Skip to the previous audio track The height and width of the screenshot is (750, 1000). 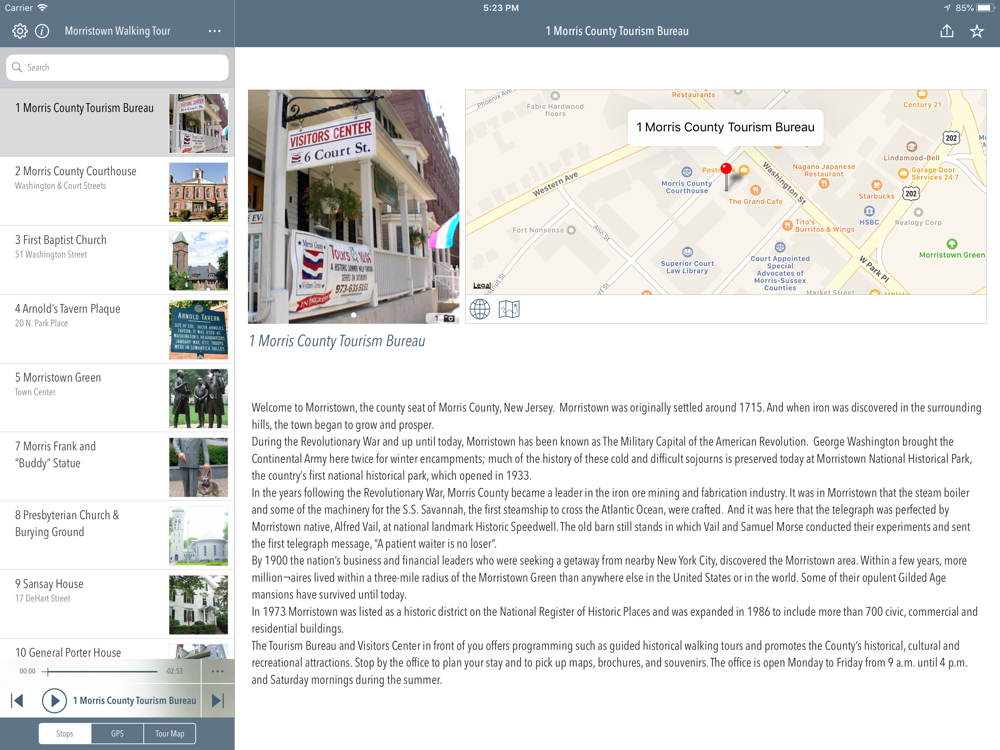17,700
